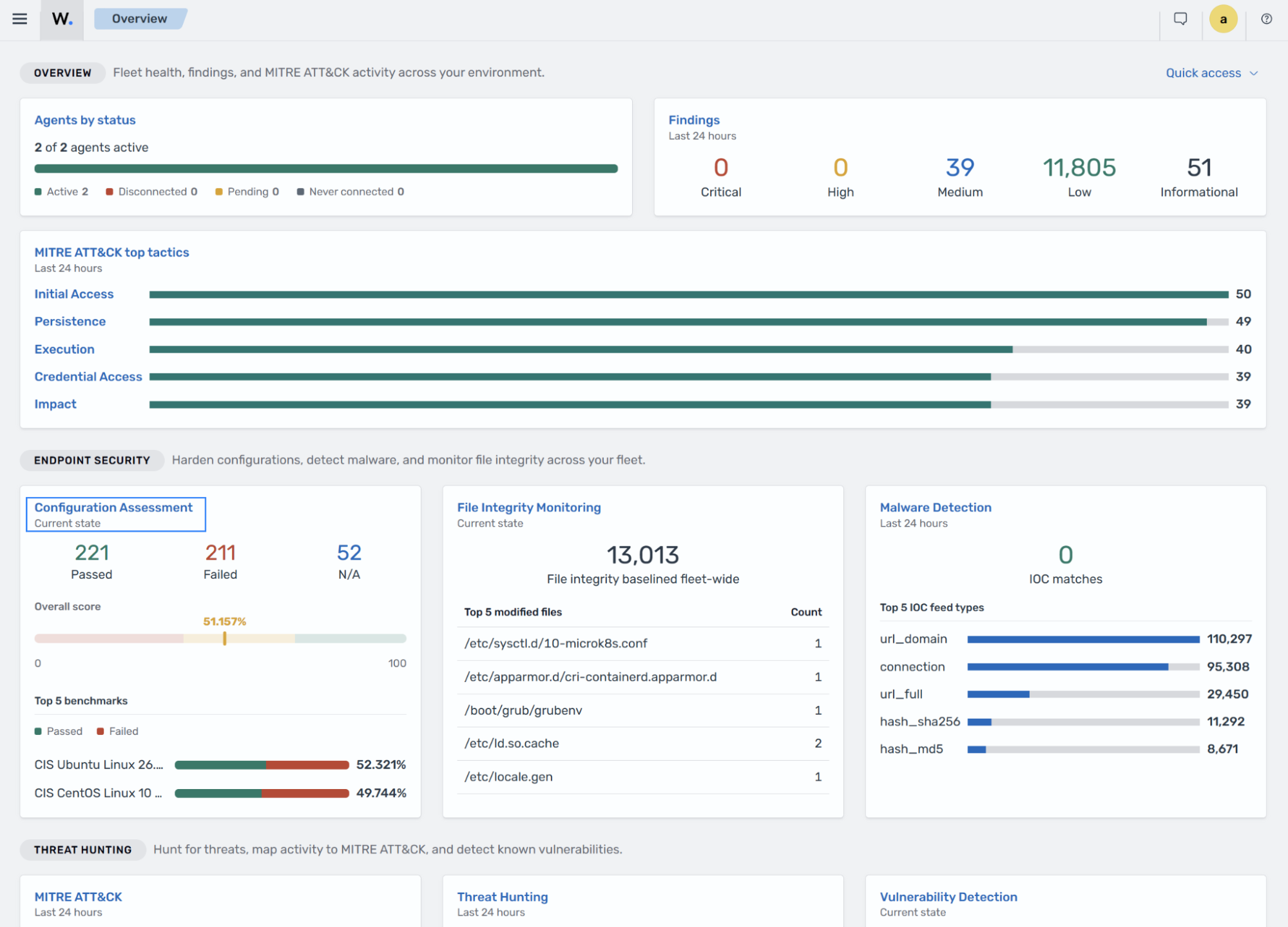
Task: Open MITRE ATT&CK top tactics link
Action: (111, 253)
